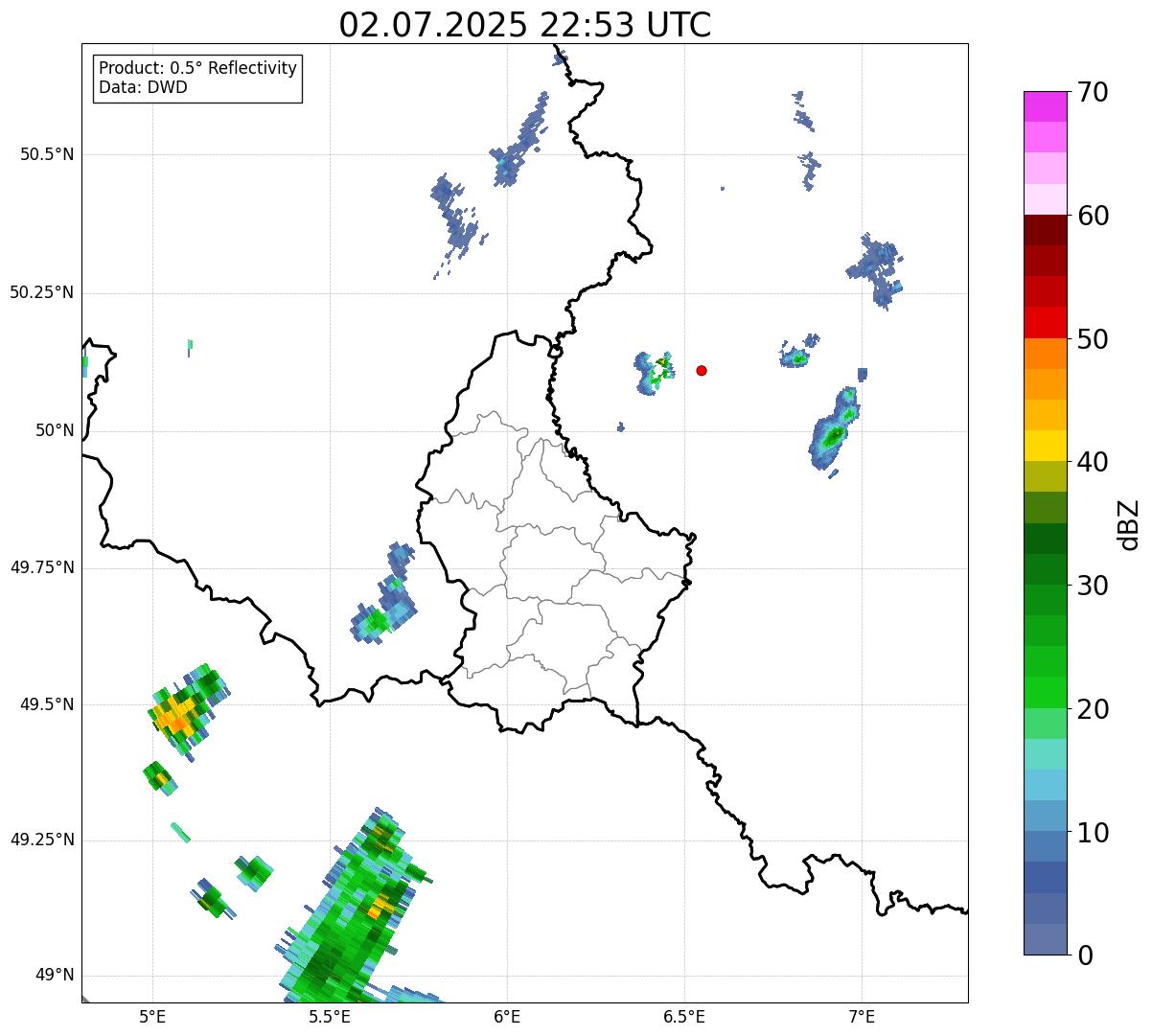The width and height of the screenshot is (1152, 1036).
Task: Select the 50.25°N latitude label
Action: 41,293
